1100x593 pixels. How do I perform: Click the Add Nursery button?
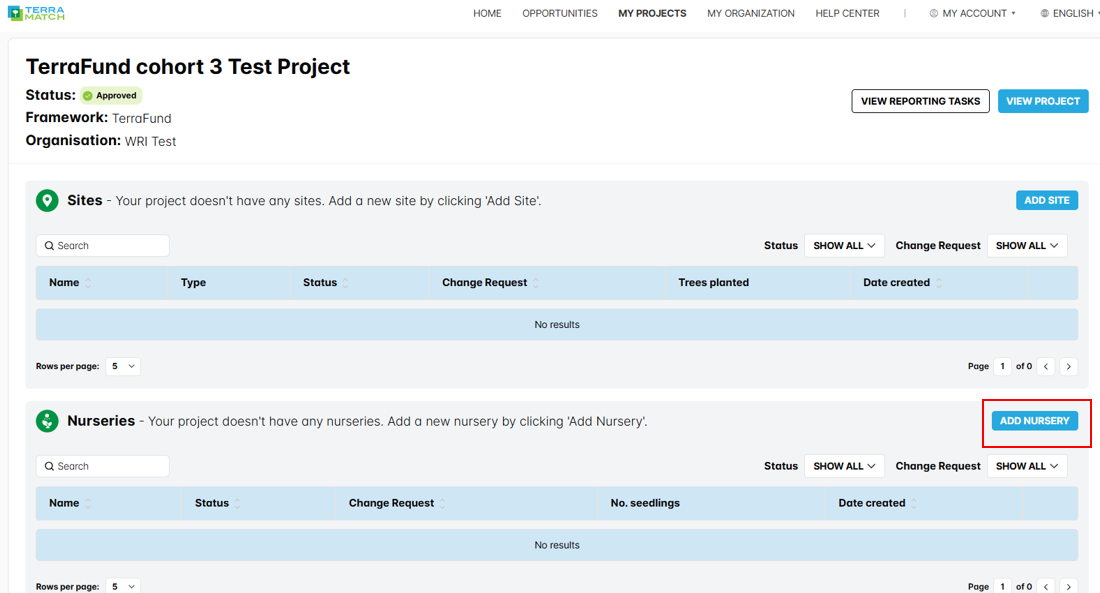[x=1035, y=420]
